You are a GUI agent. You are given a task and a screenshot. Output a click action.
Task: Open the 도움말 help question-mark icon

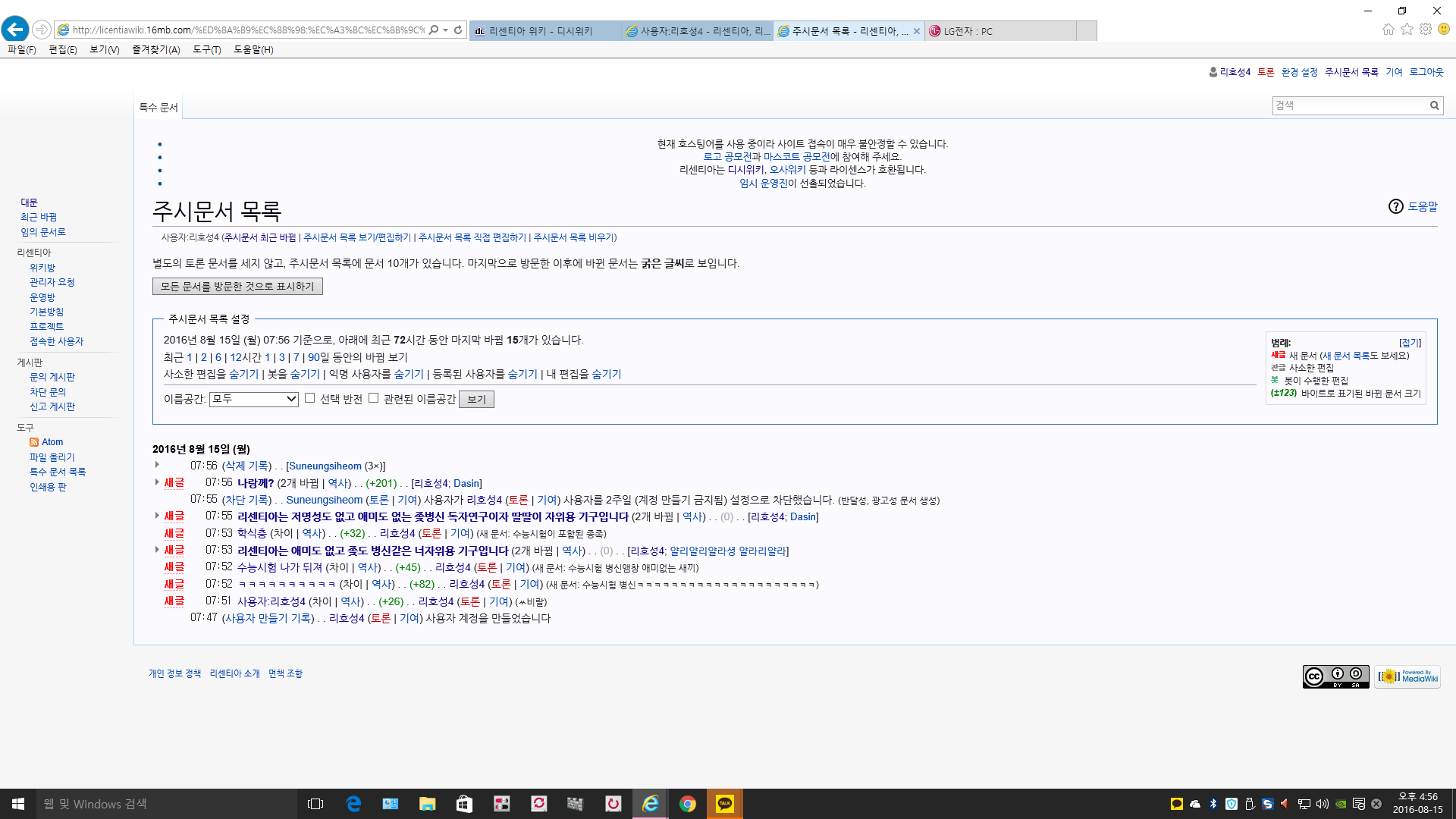coord(1396,206)
